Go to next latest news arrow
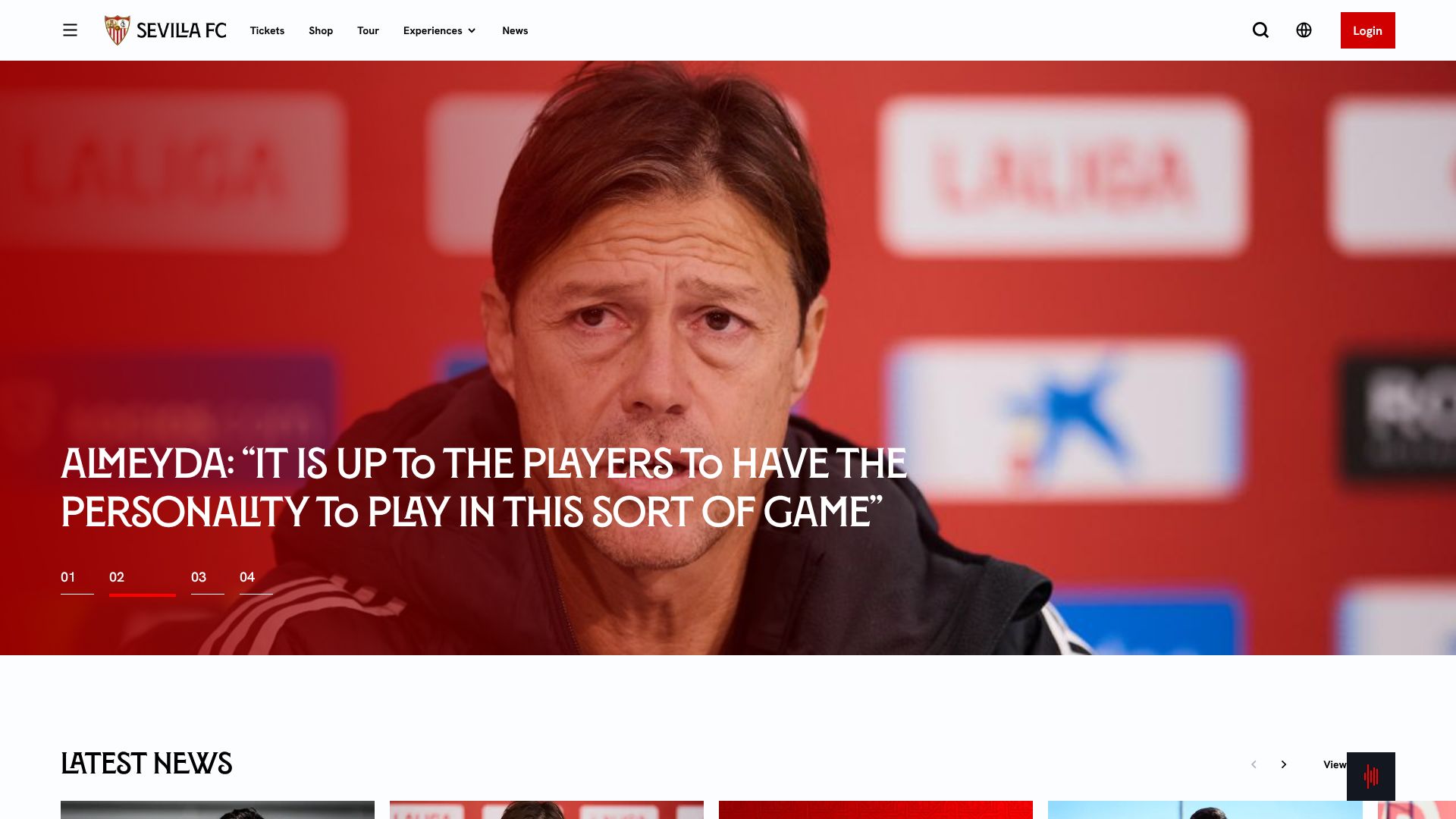Screen dimensions: 1456x819 [1284, 764]
